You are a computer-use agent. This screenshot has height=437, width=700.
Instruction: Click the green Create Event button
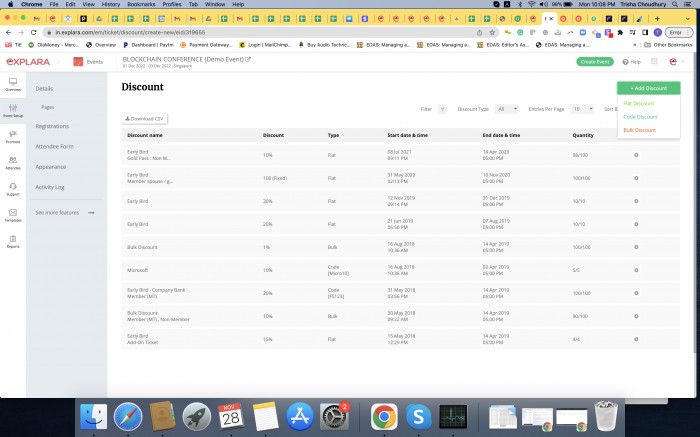coord(595,62)
